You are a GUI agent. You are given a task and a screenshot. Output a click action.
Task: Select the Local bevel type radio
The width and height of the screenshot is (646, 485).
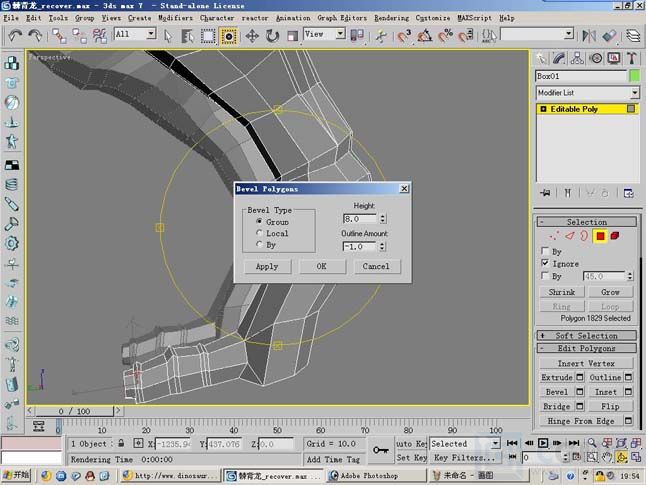[x=260, y=233]
